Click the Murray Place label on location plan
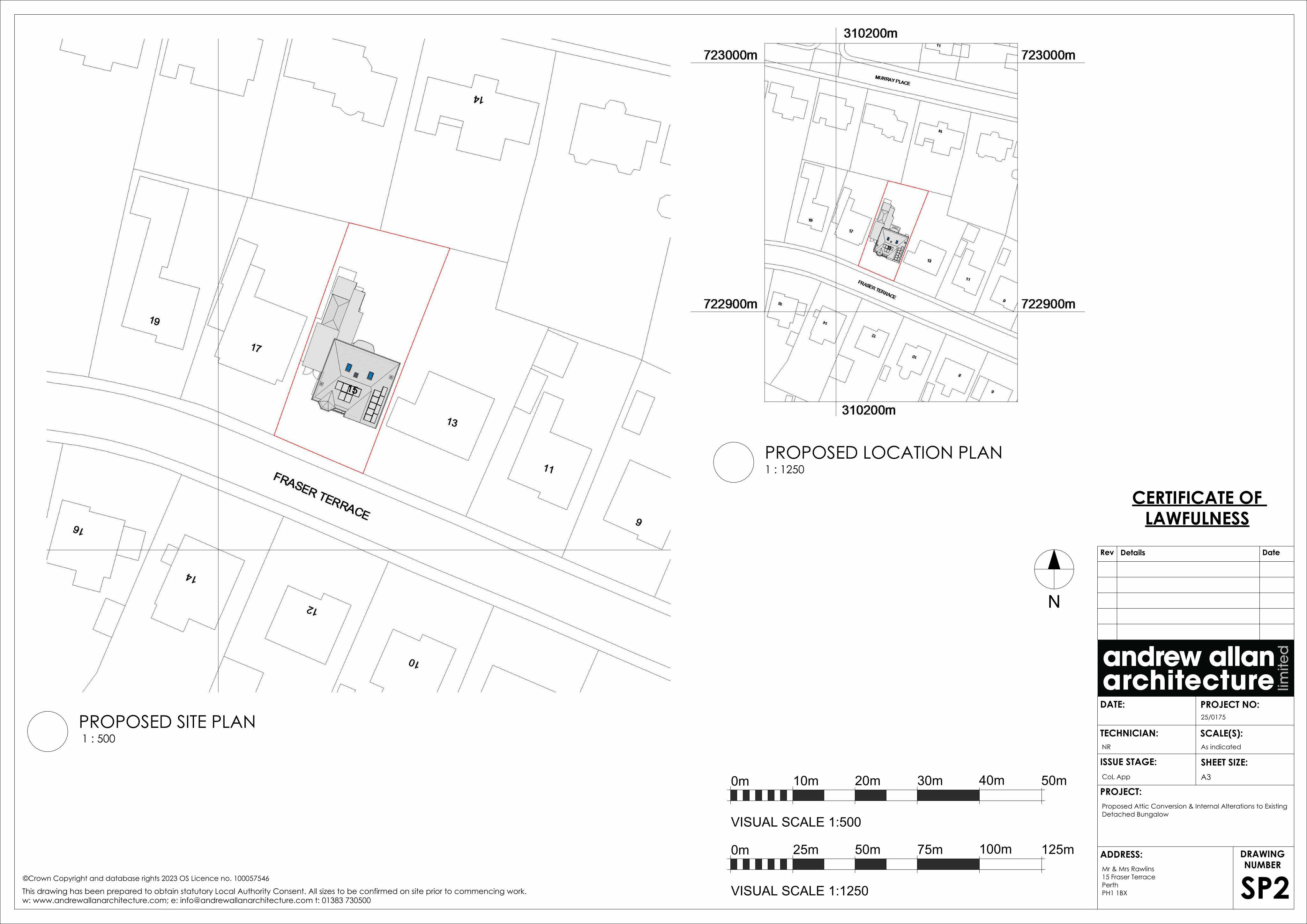1307x924 pixels. (x=892, y=81)
